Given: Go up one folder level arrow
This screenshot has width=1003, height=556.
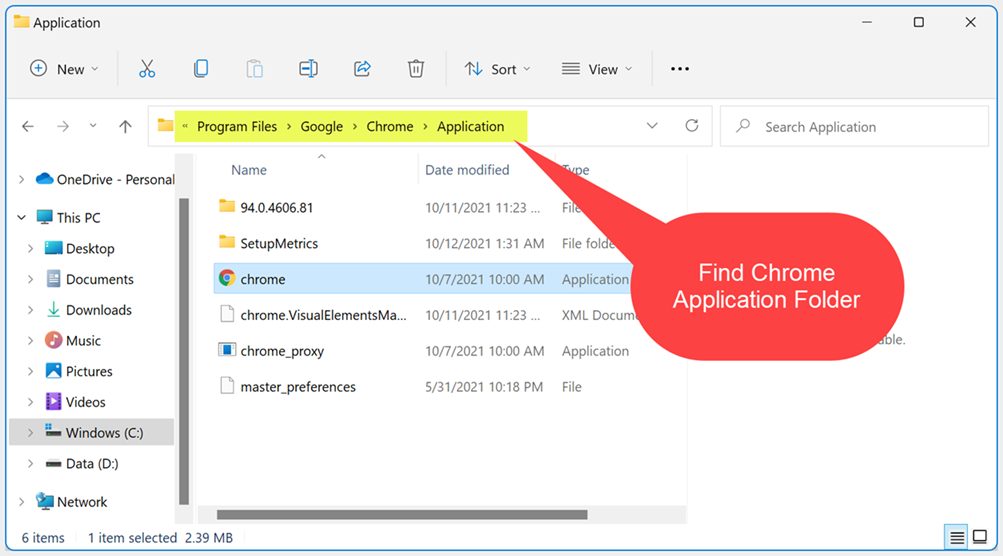Looking at the screenshot, I should click(x=125, y=126).
